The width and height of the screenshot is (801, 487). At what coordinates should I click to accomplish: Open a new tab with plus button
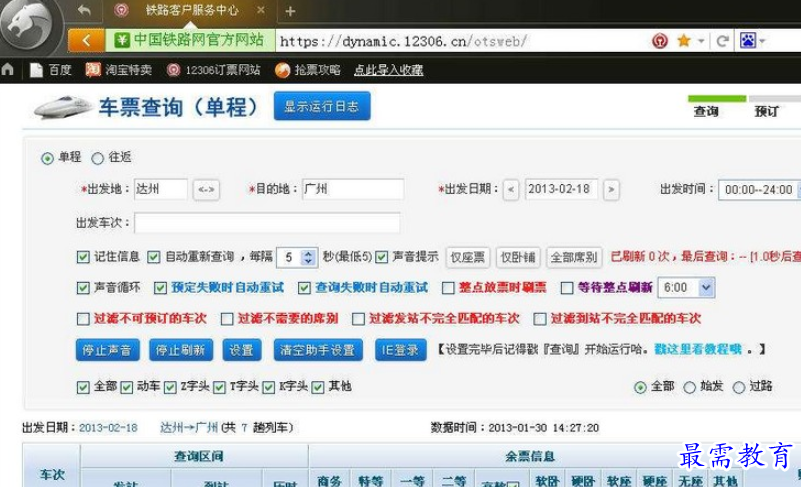290,11
